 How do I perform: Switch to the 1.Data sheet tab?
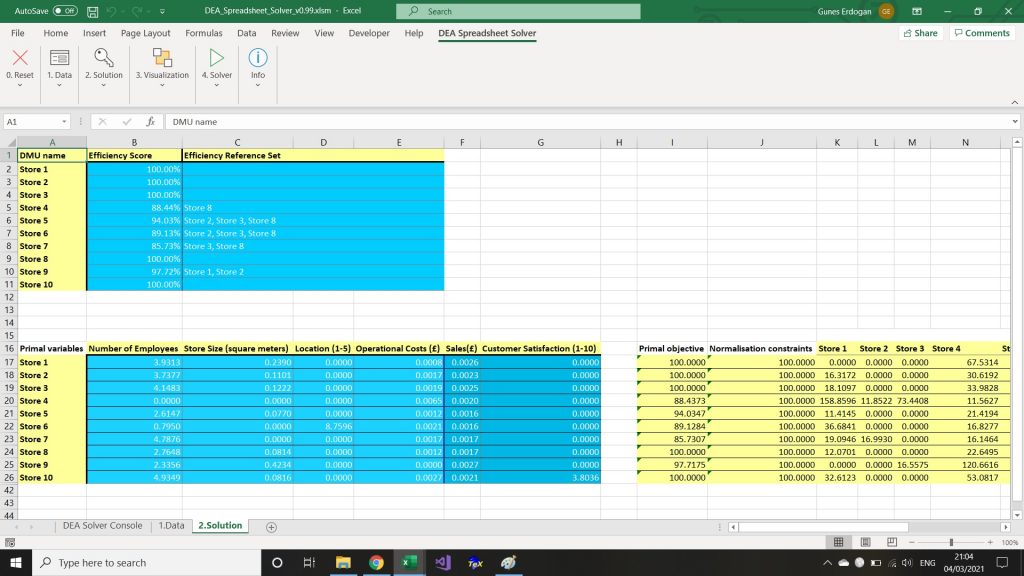[171, 525]
